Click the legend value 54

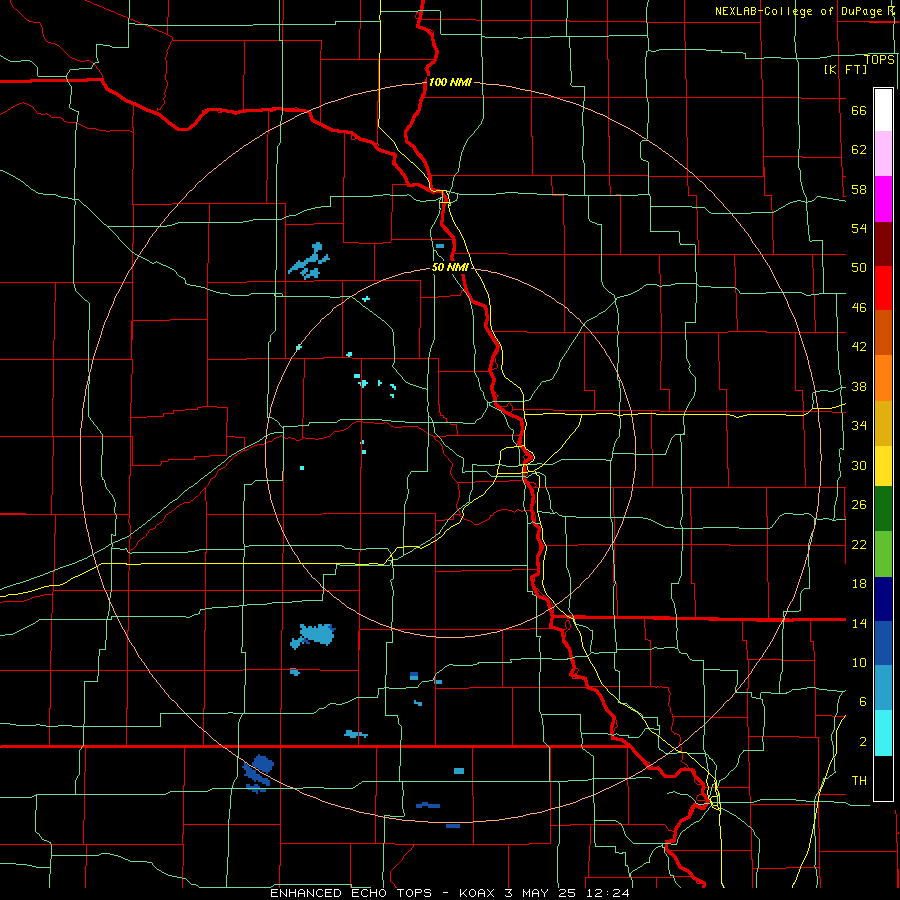coord(859,228)
